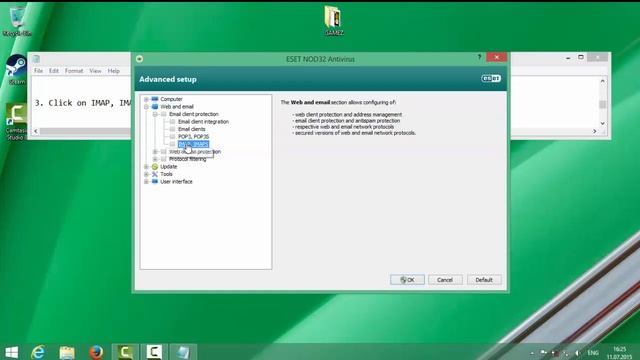Click the ENG language indicator
640x360 pixels.
593,353
